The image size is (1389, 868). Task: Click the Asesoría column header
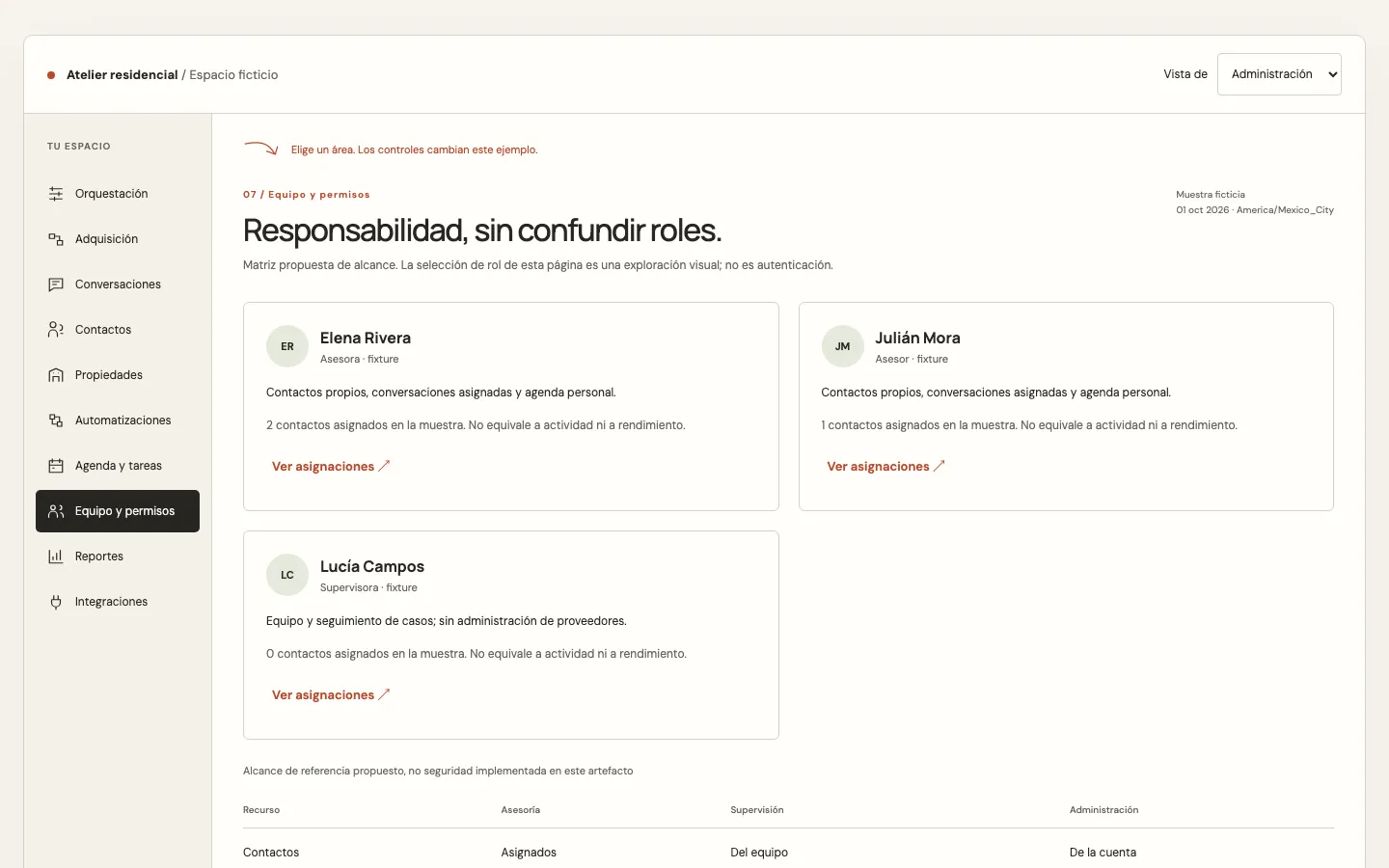click(521, 810)
